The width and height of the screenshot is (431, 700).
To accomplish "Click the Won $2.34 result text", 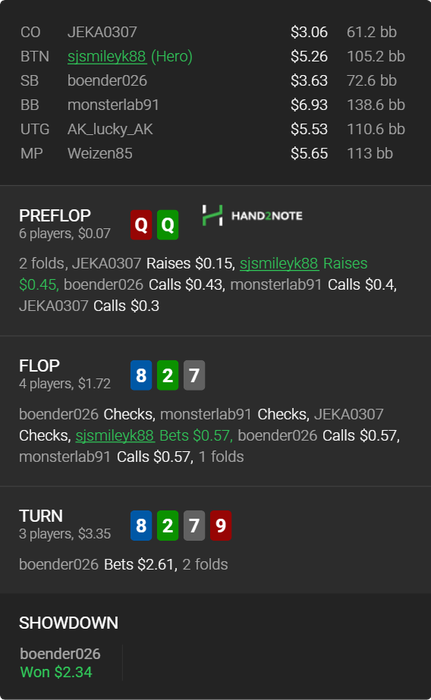I will pos(56,672).
